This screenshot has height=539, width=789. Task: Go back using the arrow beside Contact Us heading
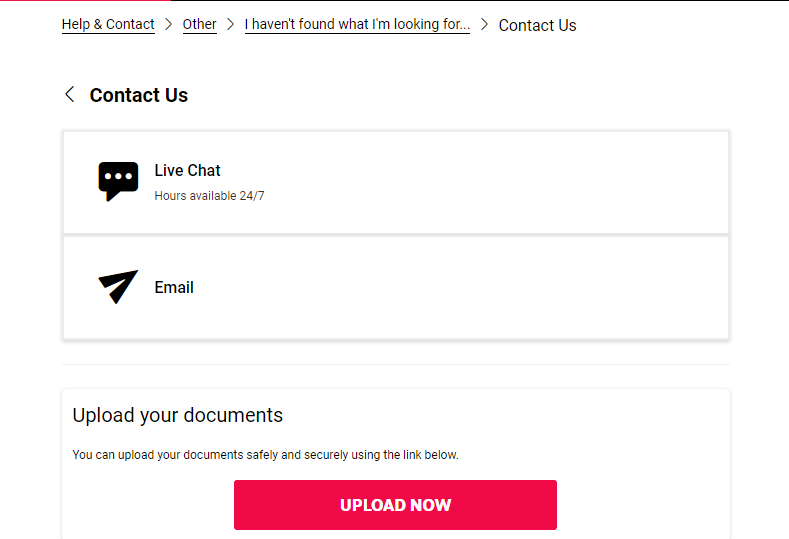click(x=70, y=94)
